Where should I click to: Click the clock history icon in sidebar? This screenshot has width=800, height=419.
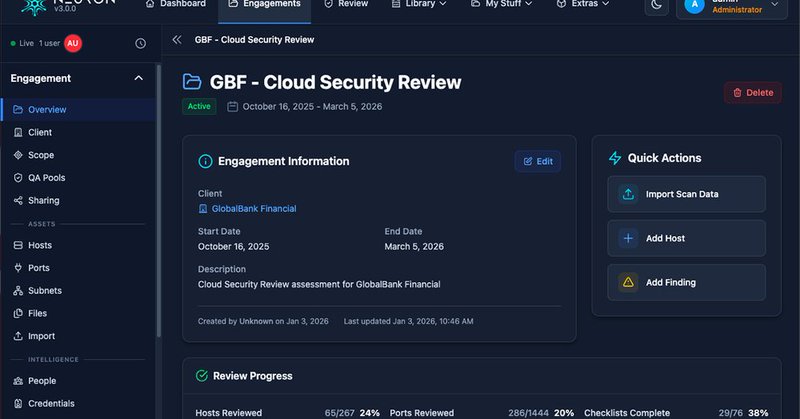click(x=140, y=44)
